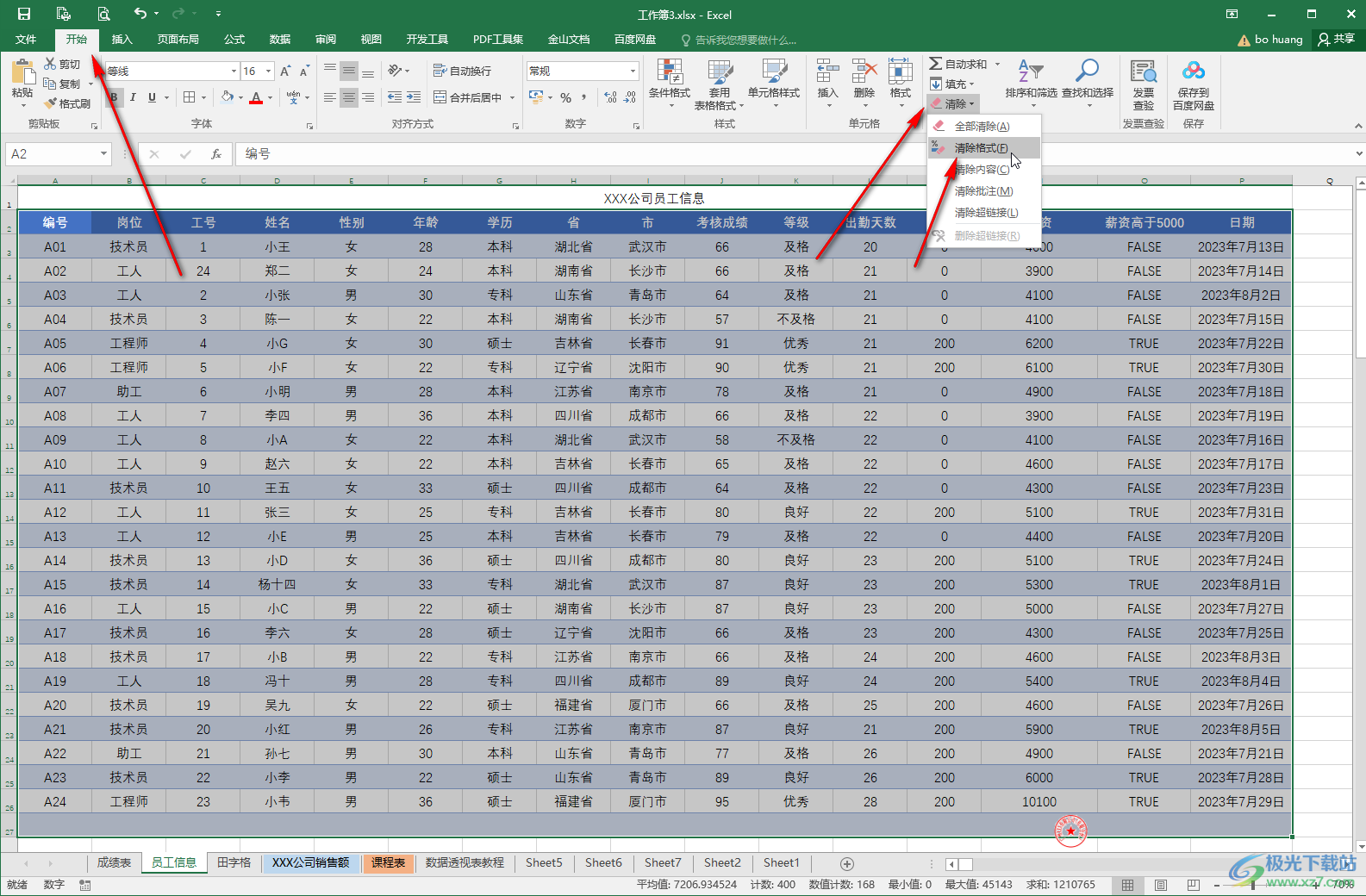Click the decrease font size icon
Image resolution: width=1366 pixels, height=896 pixels.
coord(306,71)
